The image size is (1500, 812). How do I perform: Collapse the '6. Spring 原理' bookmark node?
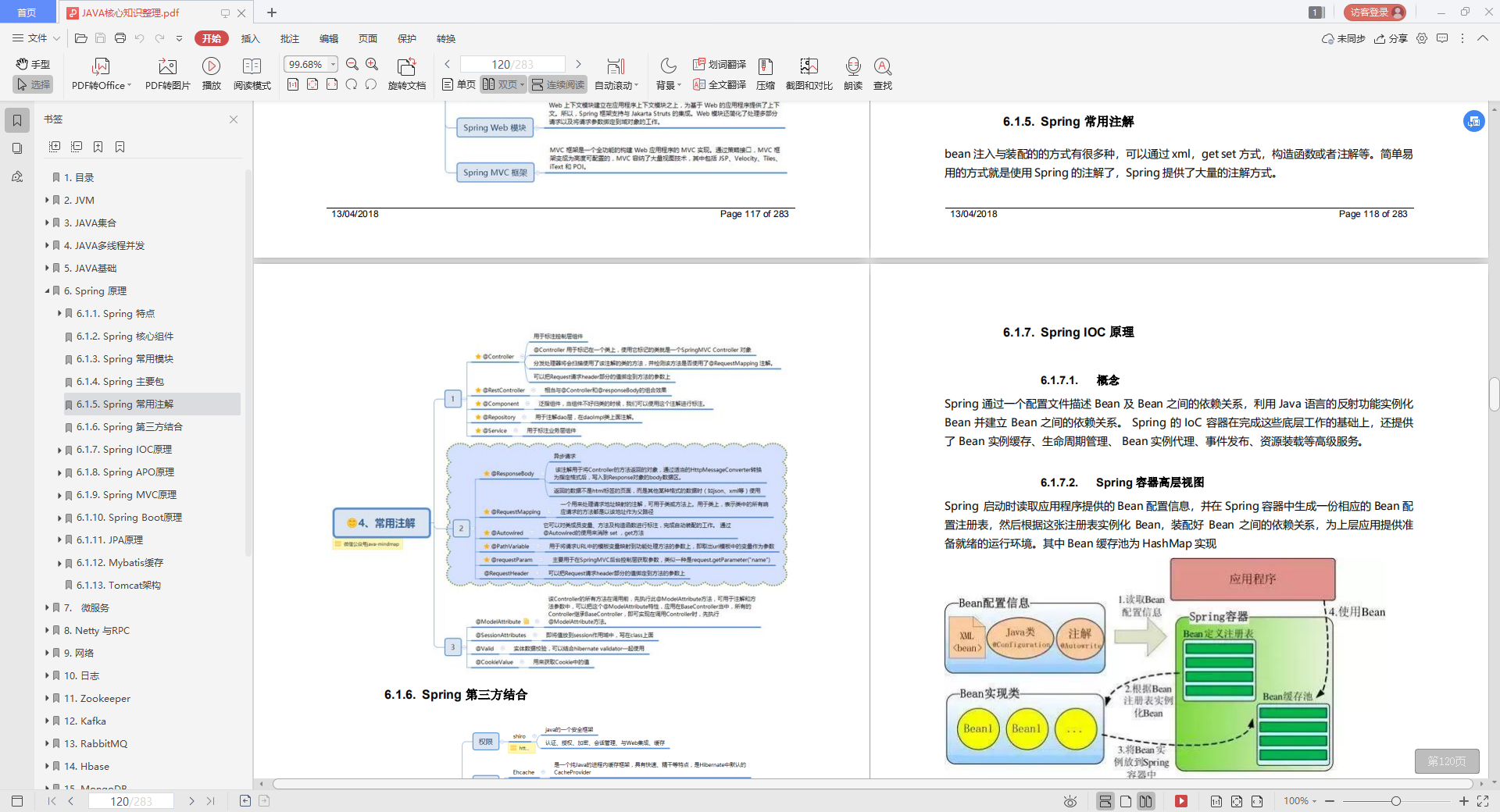(x=47, y=290)
